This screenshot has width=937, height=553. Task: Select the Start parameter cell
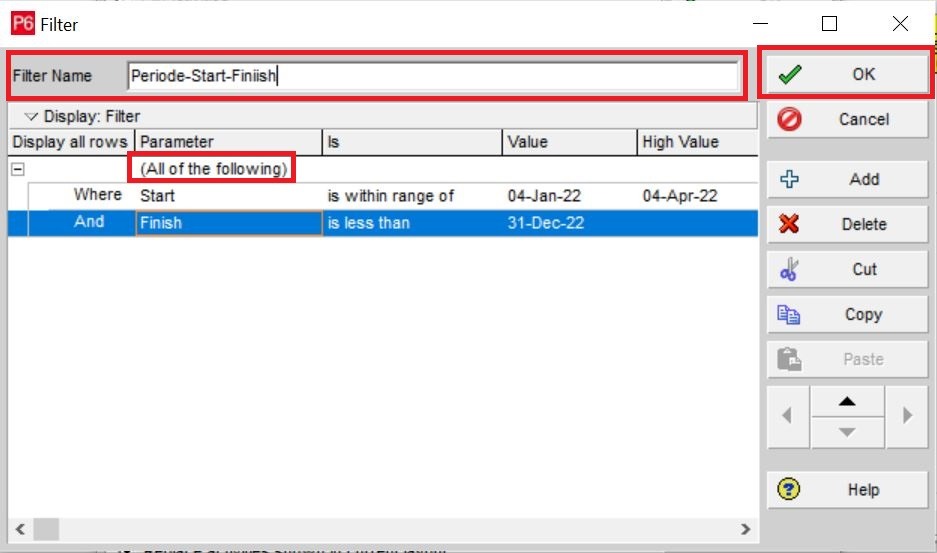tap(229, 195)
